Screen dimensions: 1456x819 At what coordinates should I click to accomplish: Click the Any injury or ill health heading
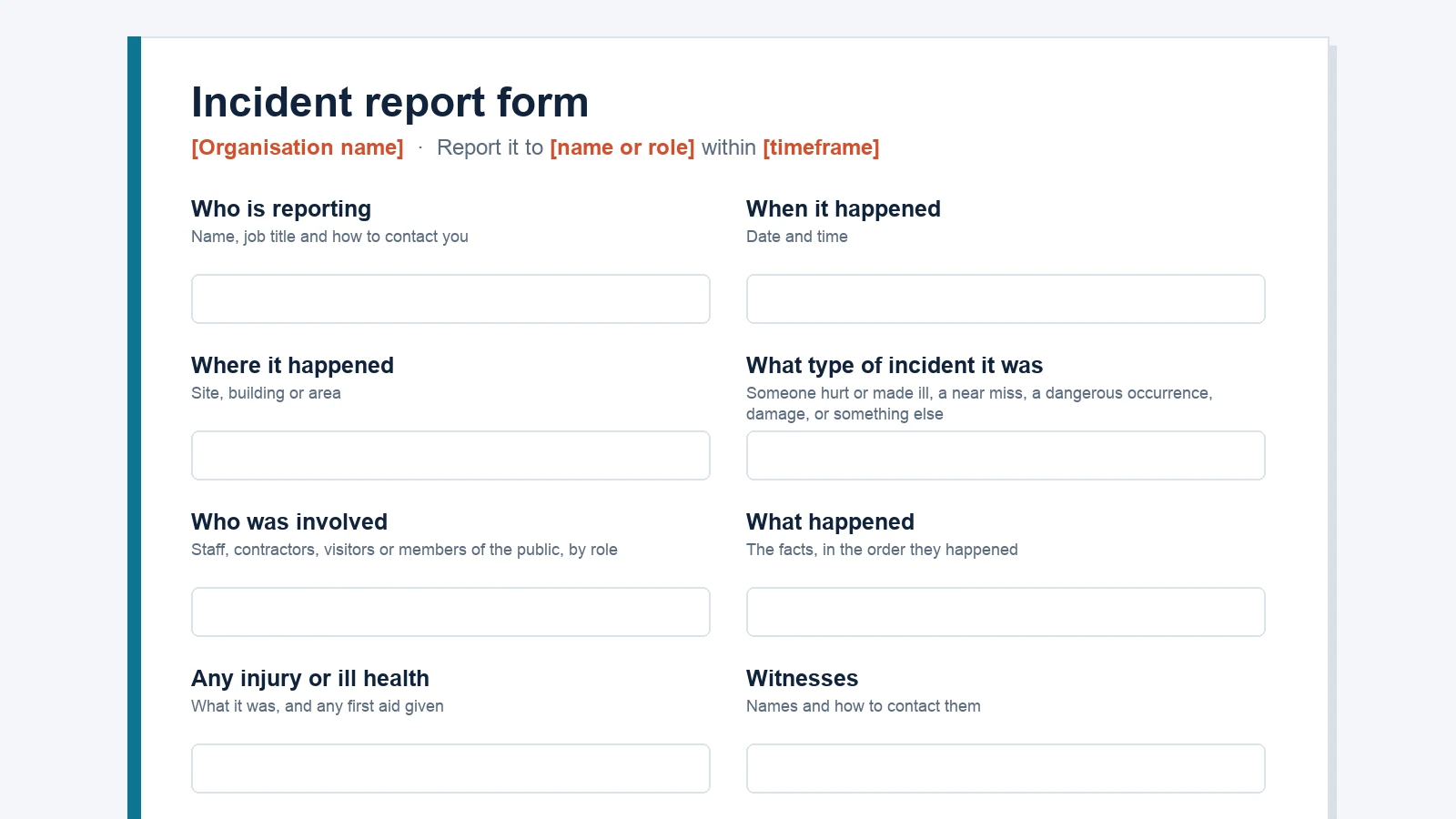coord(310,679)
